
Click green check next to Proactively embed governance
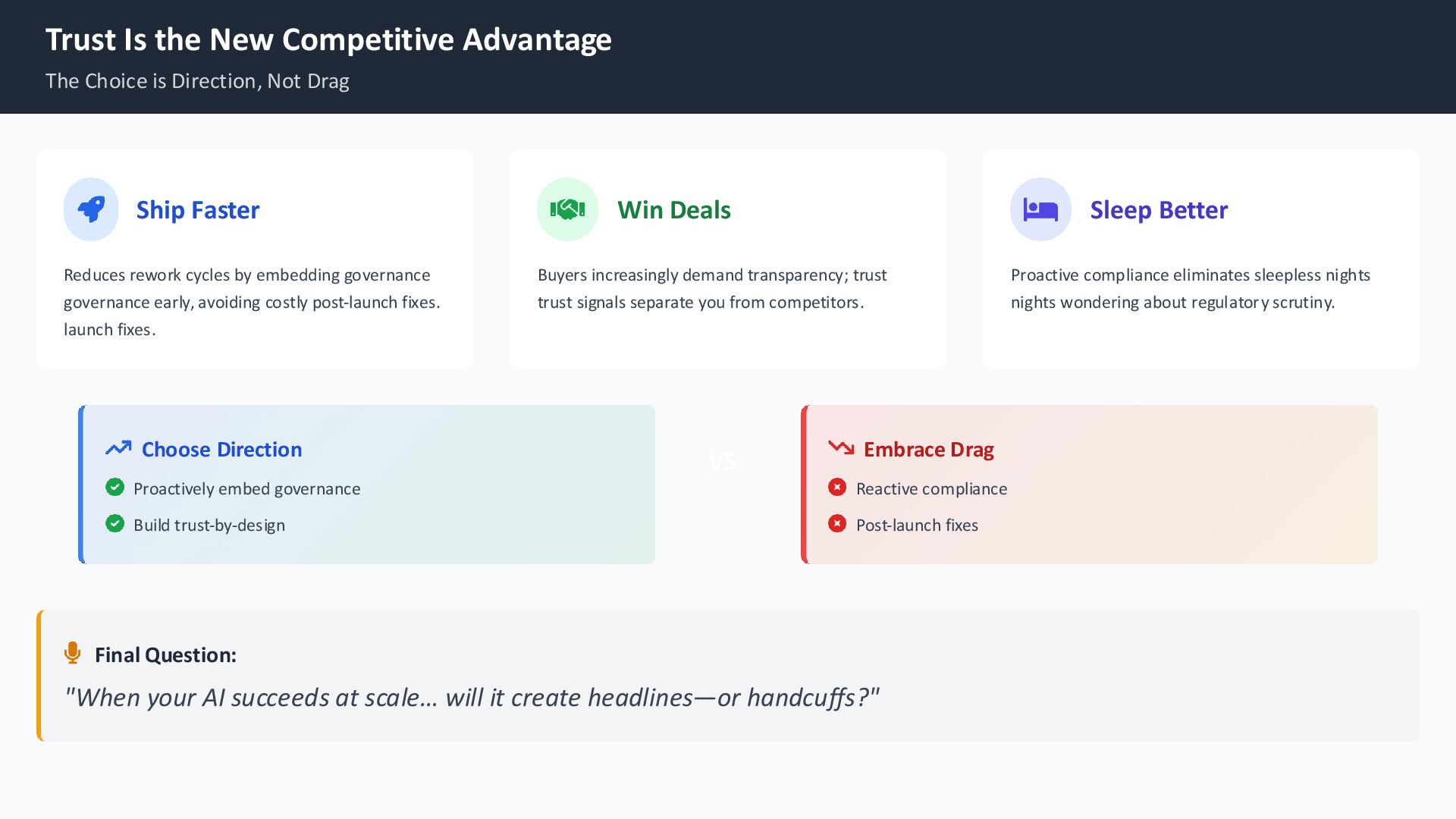pyautogui.click(x=115, y=488)
